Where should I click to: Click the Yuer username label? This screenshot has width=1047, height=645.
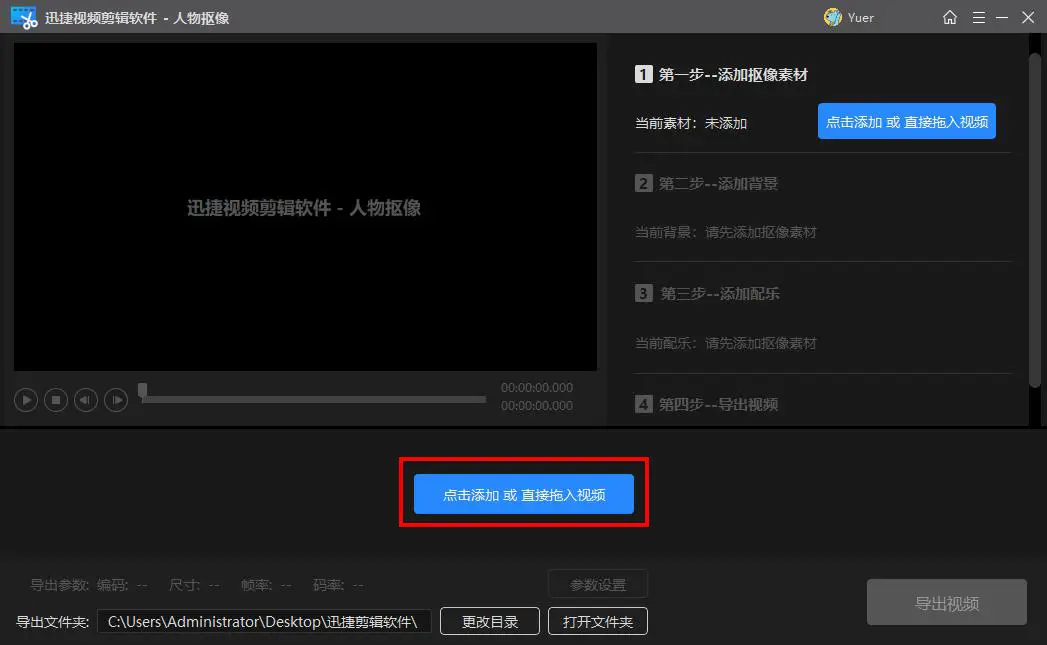pyautogui.click(x=861, y=18)
